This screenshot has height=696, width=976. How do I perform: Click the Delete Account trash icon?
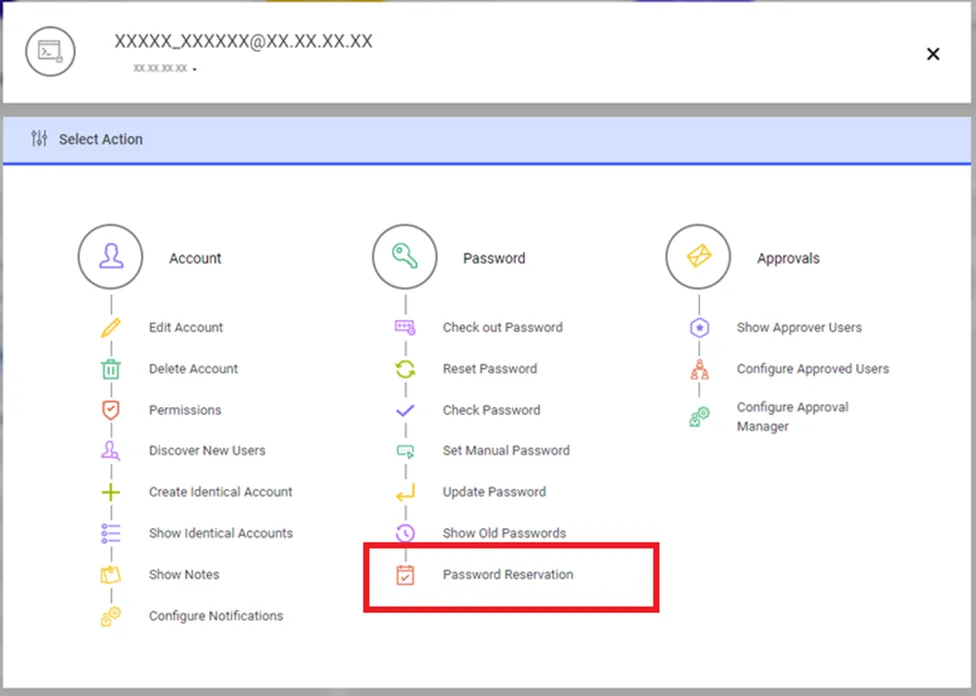[111, 369]
